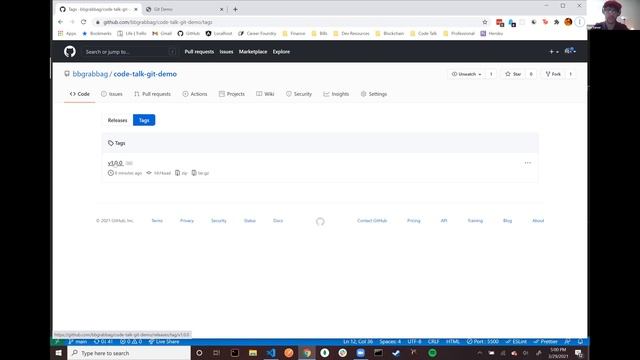Click the browser back arrow
The width and height of the screenshot is (640, 360).
point(60,22)
